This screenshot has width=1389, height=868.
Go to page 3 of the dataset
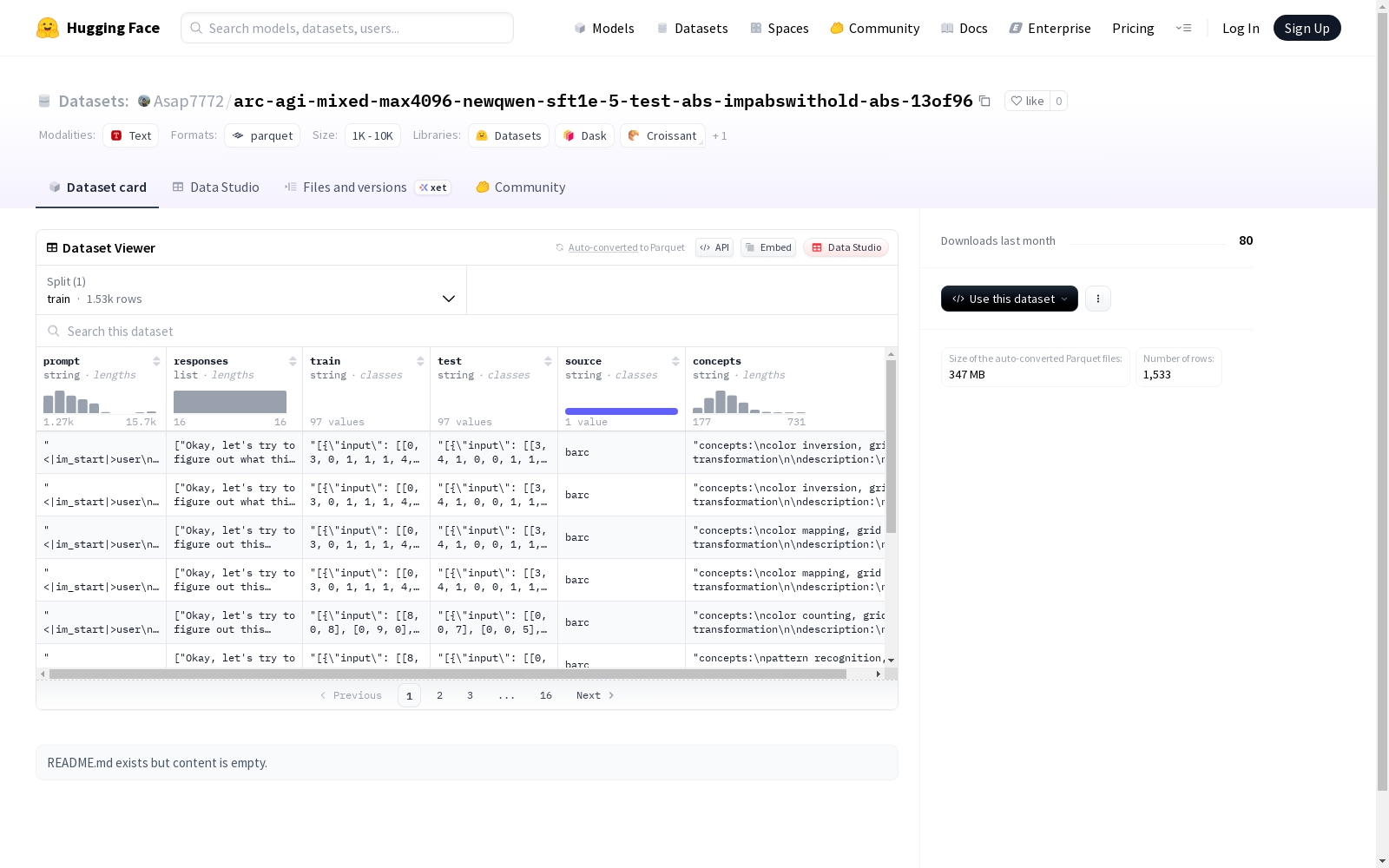tap(471, 695)
